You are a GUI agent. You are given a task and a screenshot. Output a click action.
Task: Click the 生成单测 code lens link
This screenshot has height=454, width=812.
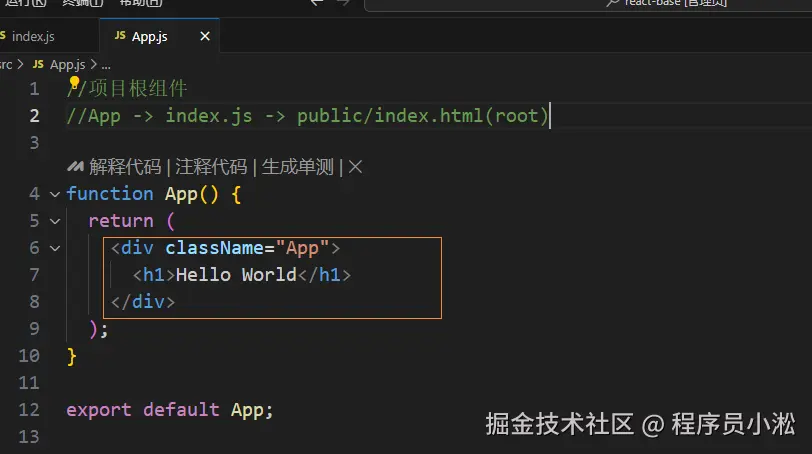(x=298, y=167)
